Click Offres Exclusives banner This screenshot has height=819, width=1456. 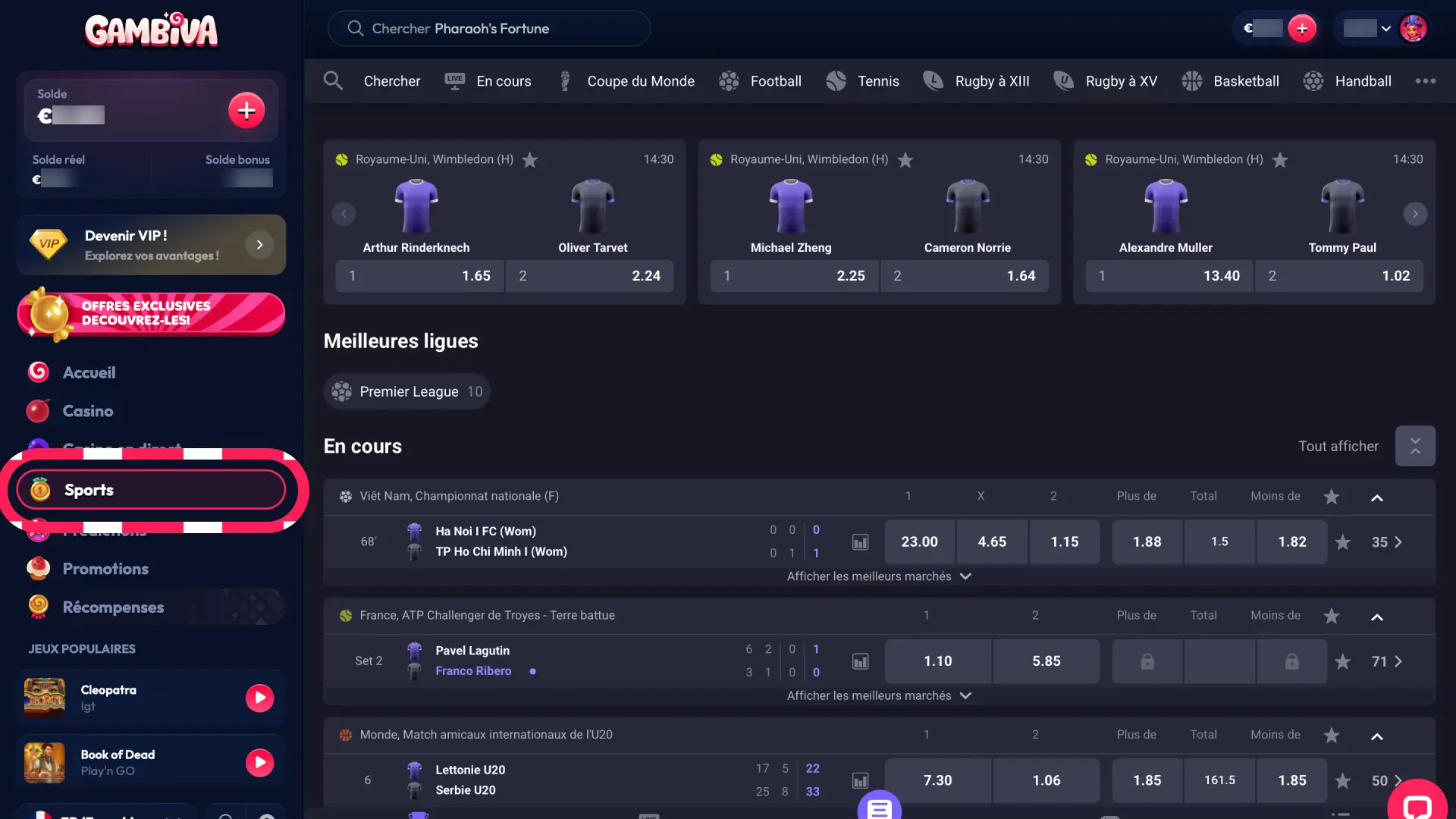tap(151, 312)
